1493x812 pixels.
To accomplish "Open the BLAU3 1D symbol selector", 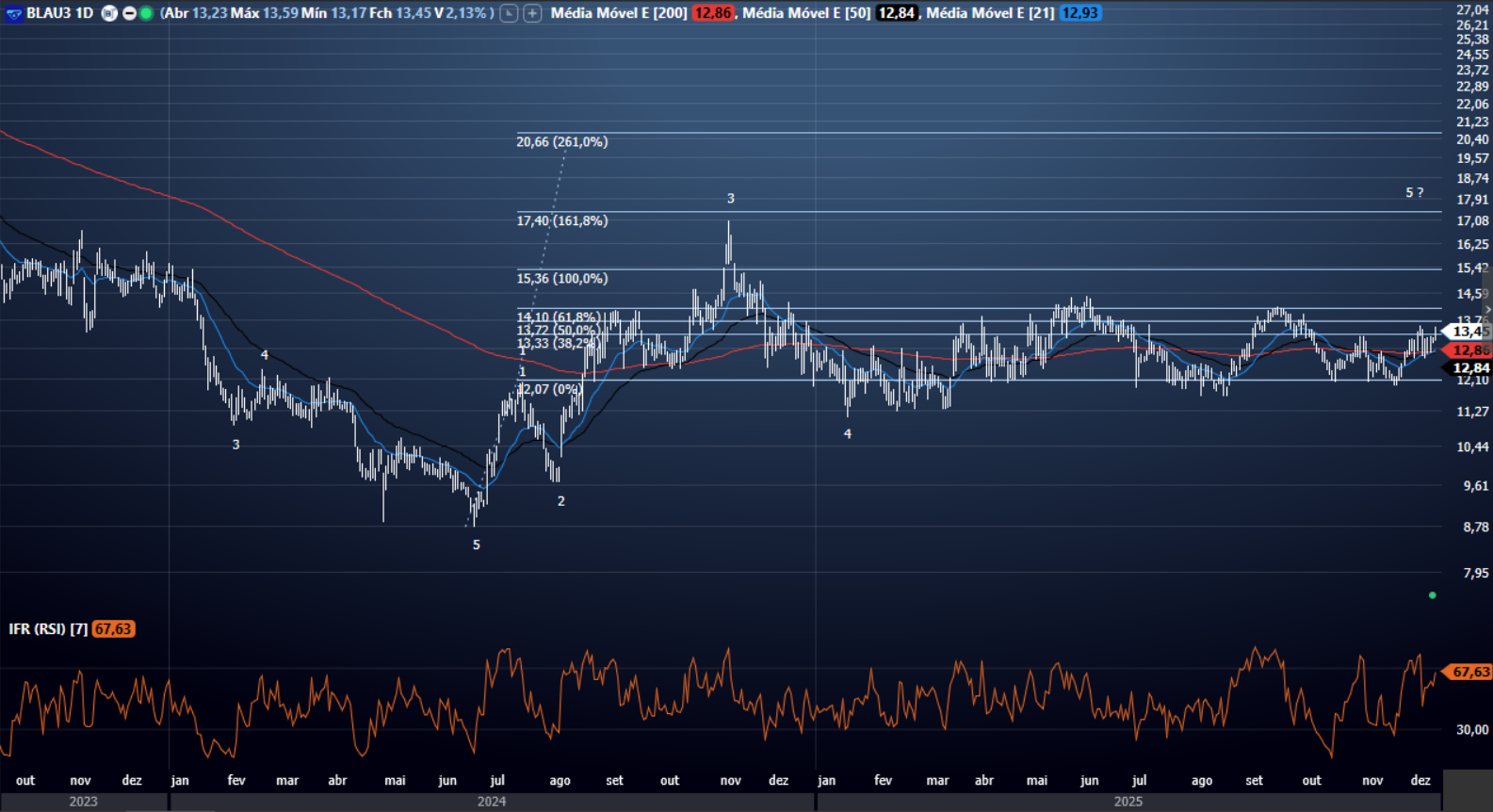I will [59, 13].
